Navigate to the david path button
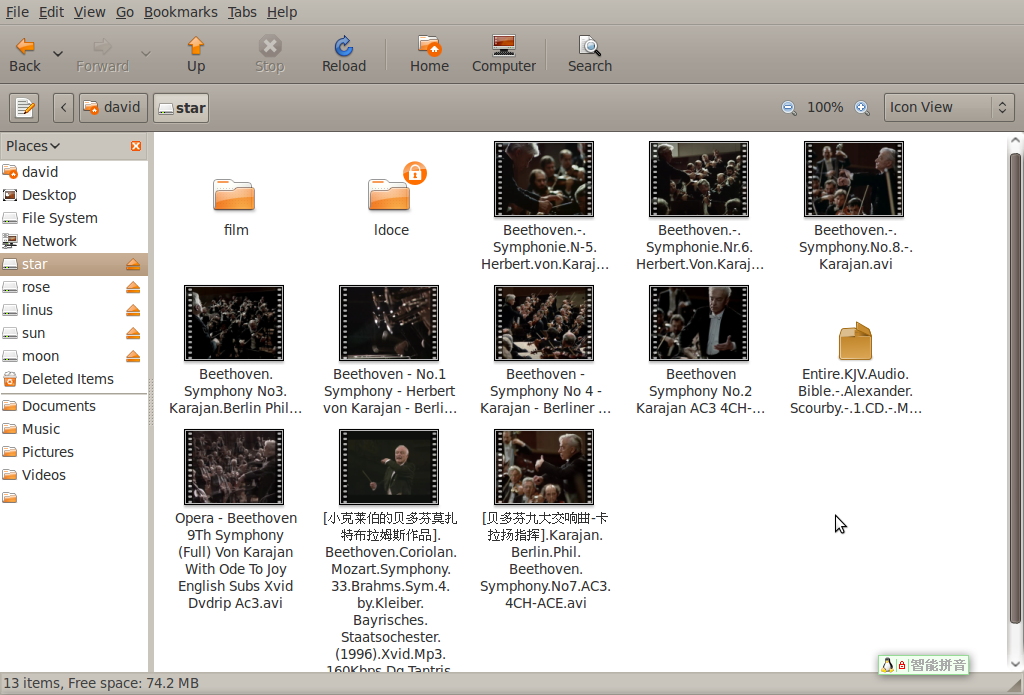The width and height of the screenshot is (1024, 695). (113, 108)
